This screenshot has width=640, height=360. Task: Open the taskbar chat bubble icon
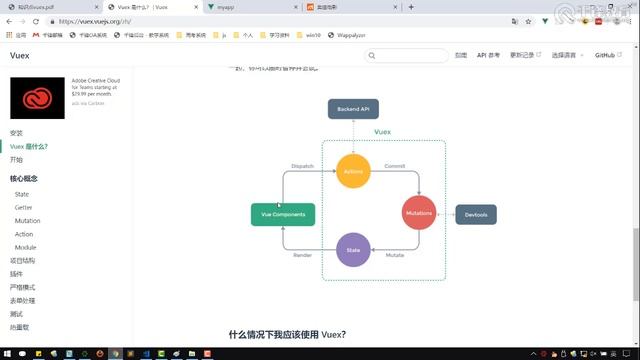[x=22, y=353]
